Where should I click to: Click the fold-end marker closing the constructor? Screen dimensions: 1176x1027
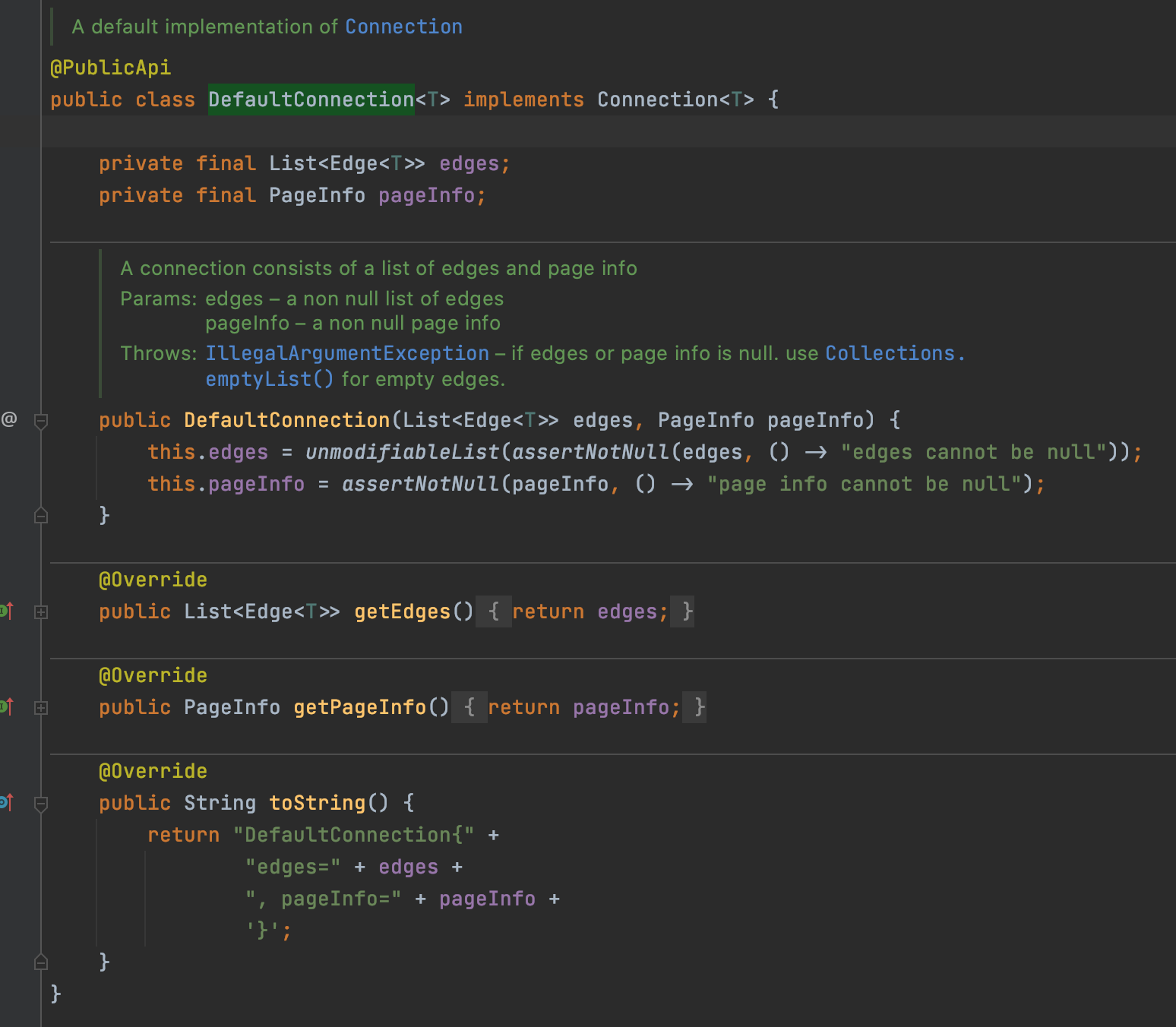[41, 516]
